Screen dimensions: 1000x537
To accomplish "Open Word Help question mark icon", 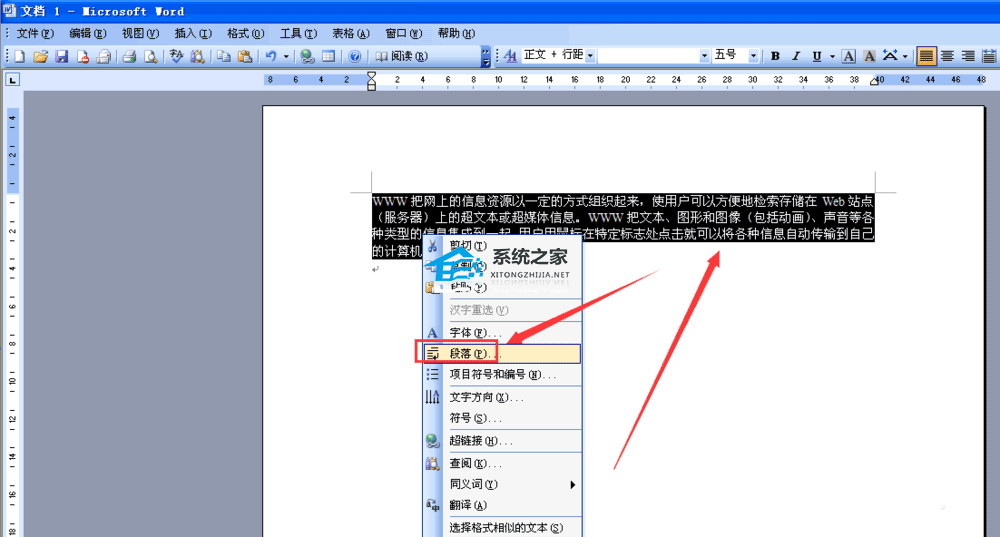I will [x=355, y=57].
